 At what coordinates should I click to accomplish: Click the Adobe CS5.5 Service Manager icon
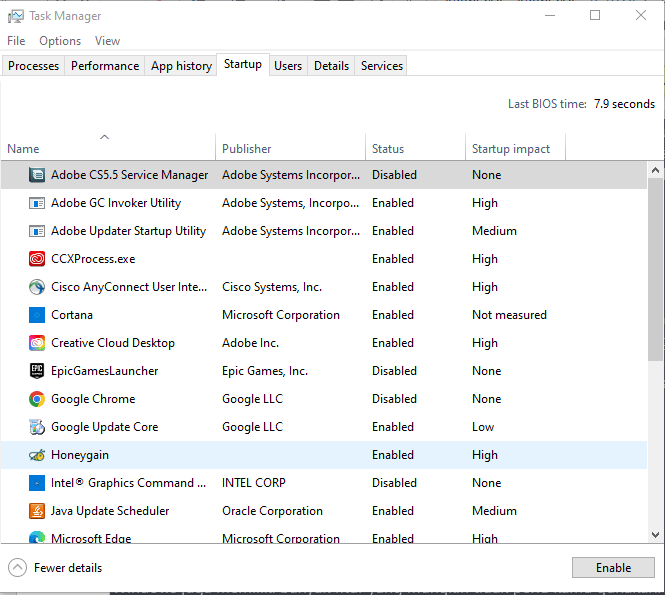[37, 175]
